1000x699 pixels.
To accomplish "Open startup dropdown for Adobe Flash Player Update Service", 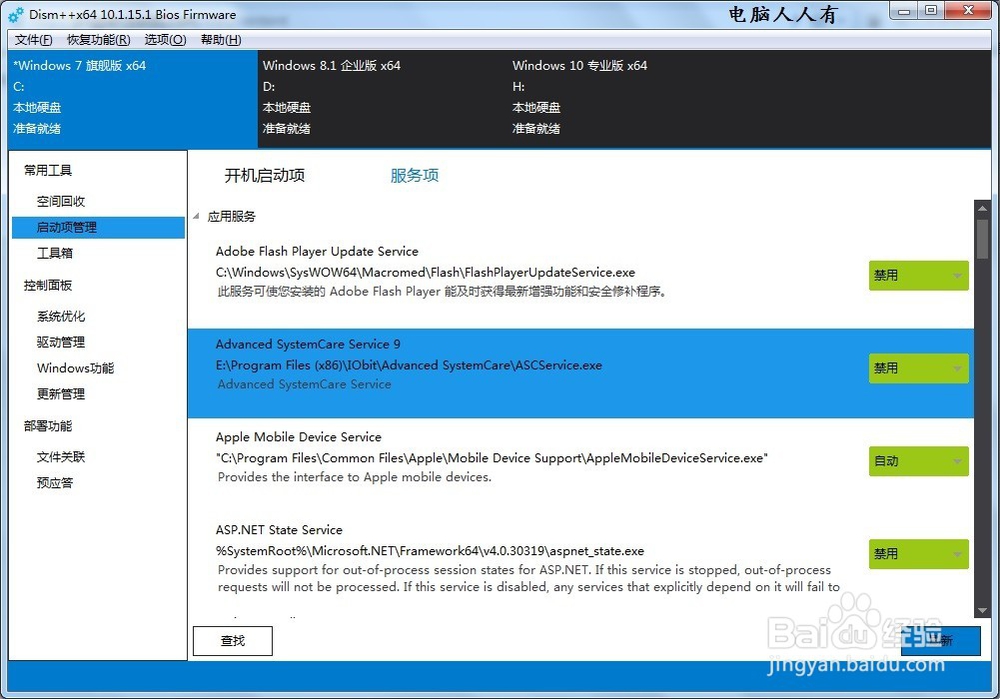I will [918, 276].
